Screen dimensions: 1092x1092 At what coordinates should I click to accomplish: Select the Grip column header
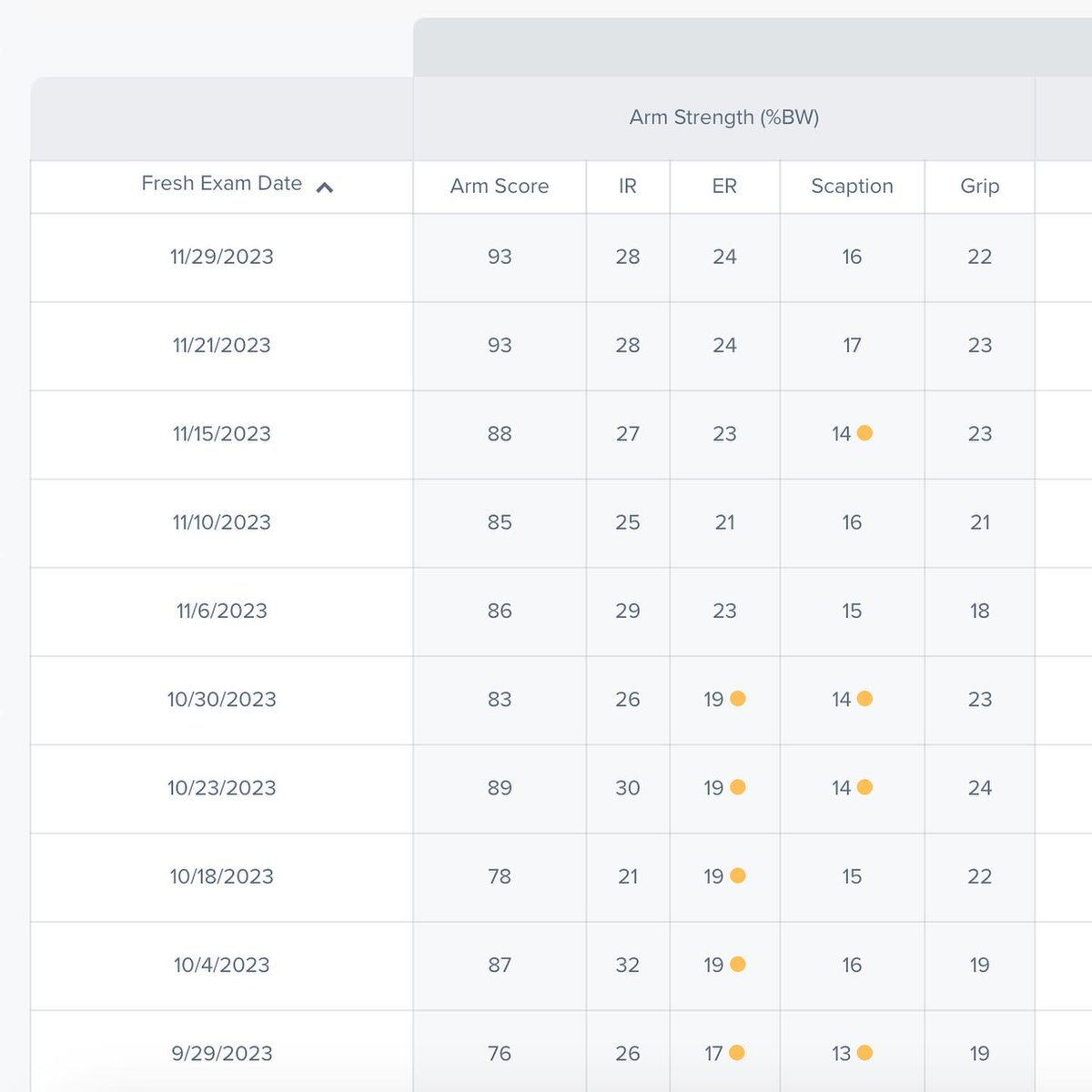point(980,187)
